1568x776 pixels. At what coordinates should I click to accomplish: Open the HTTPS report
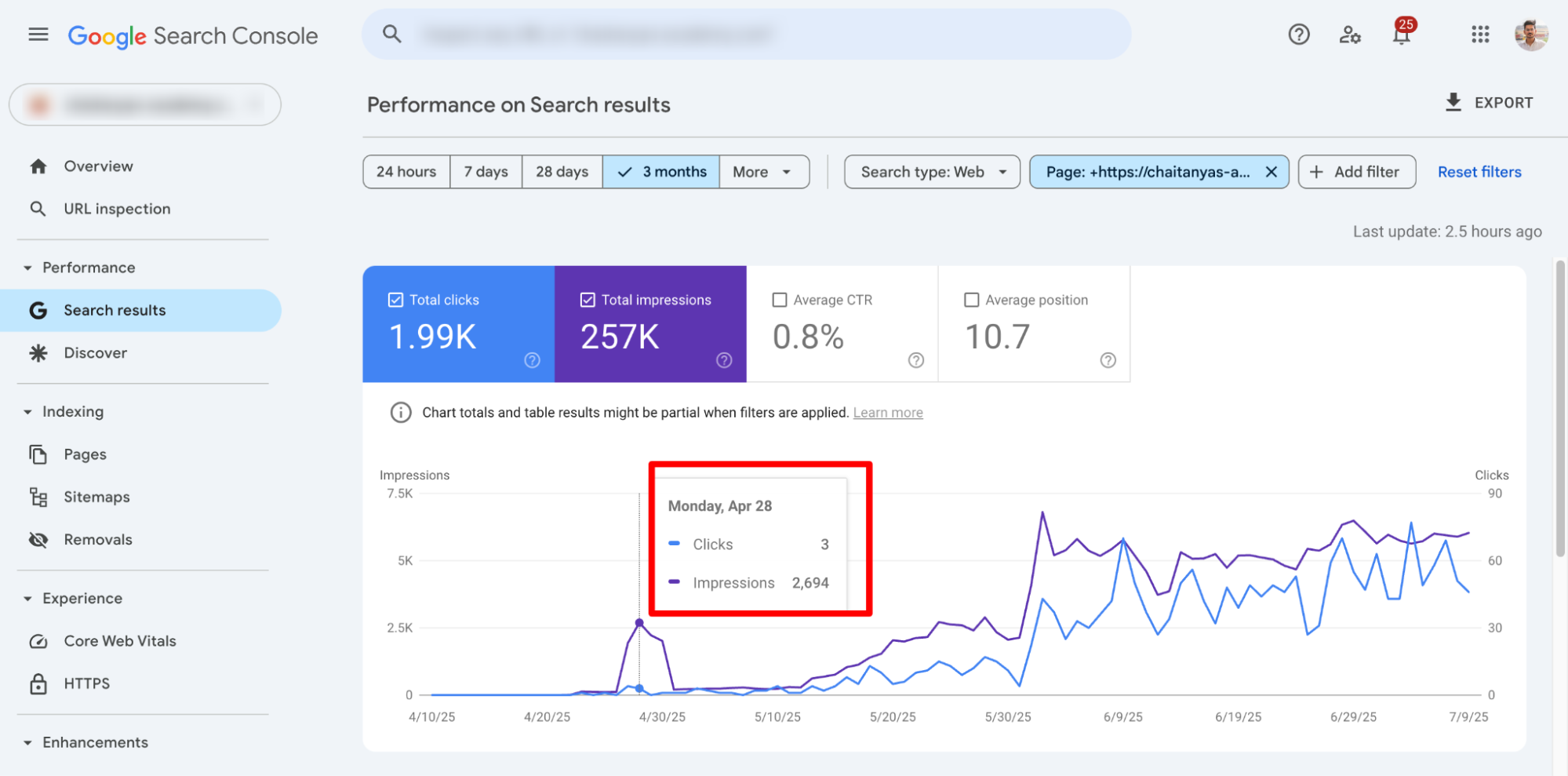click(86, 683)
